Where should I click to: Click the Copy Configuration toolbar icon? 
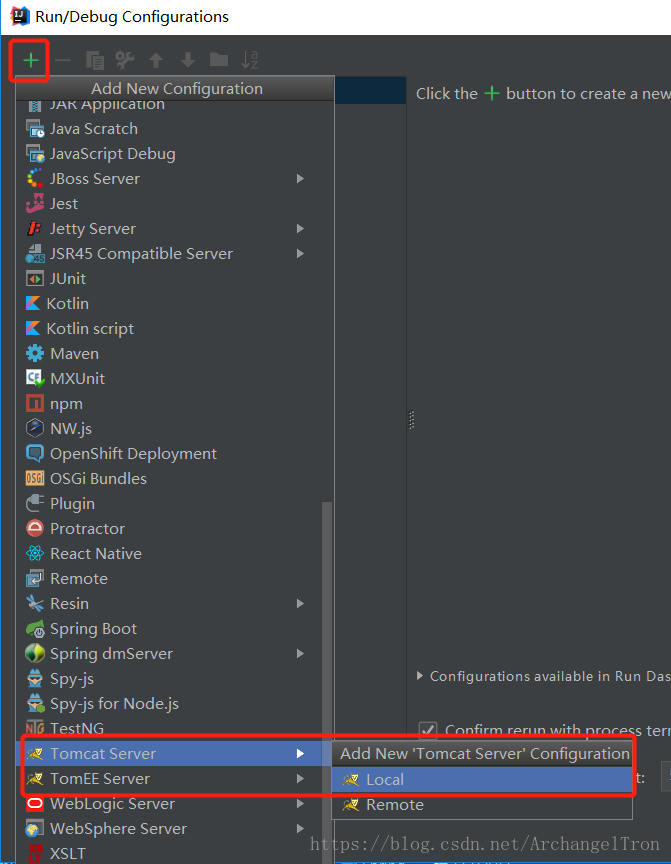95,60
